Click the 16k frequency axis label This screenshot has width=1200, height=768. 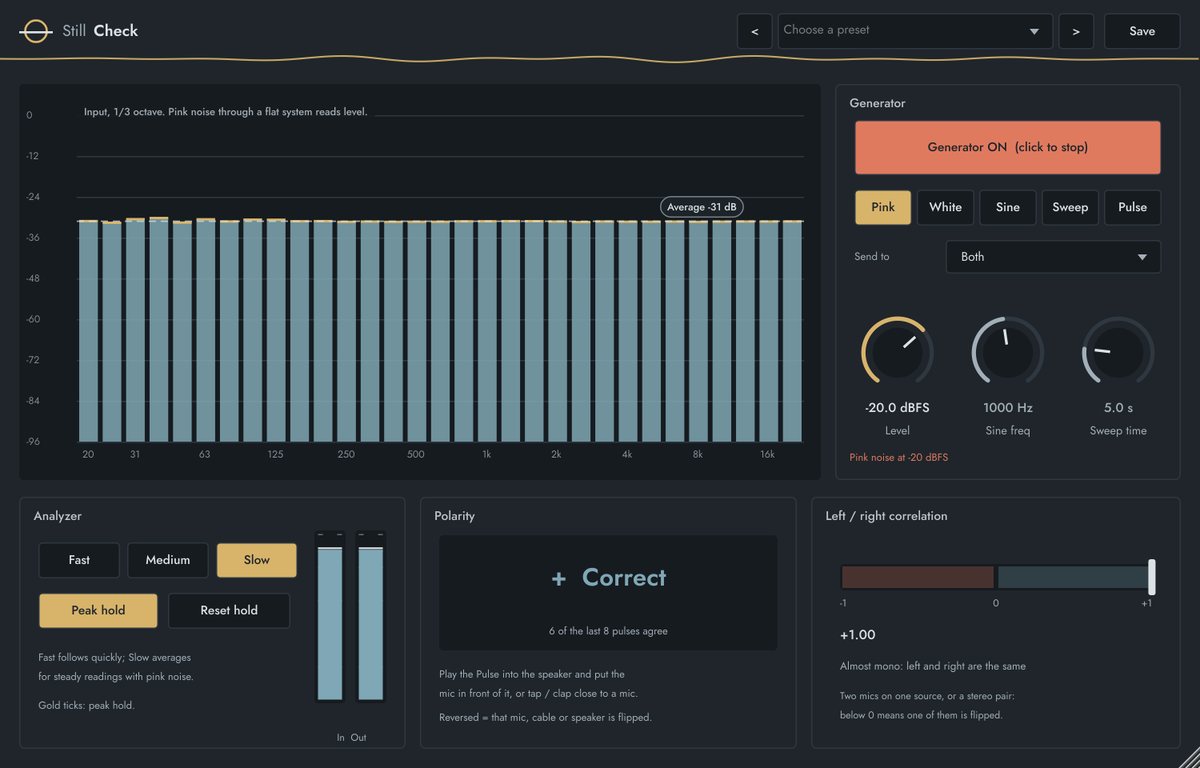coord(767,454)
